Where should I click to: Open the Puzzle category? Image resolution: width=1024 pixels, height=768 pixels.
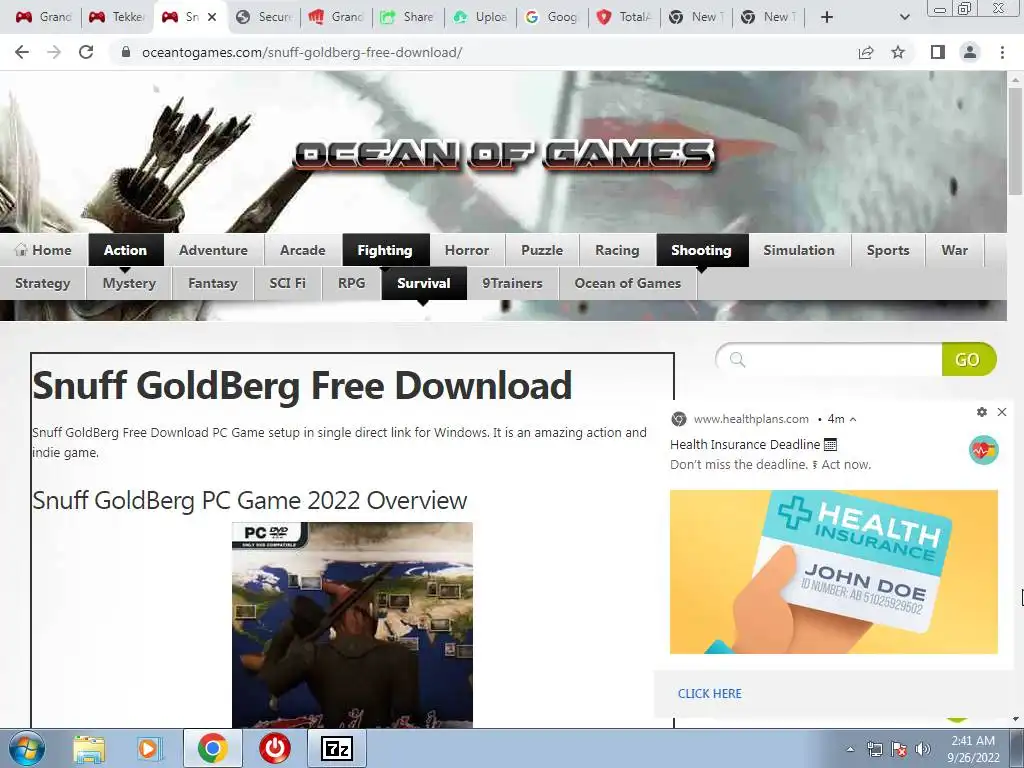coord(542,250)
